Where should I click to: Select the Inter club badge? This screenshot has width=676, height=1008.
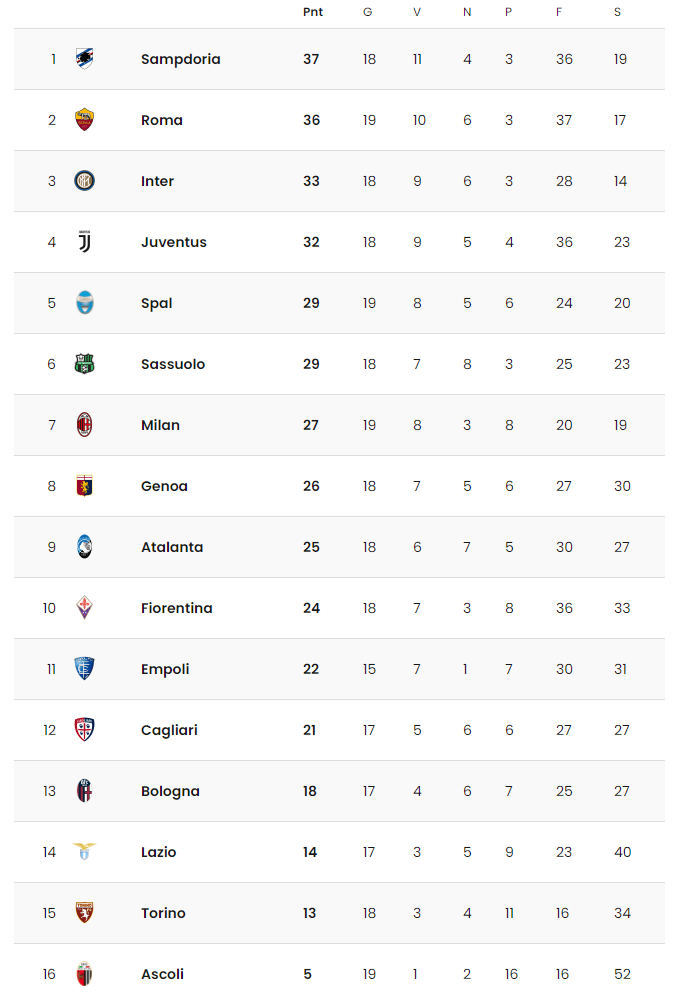pyautogui.click(x=84, y=181)
